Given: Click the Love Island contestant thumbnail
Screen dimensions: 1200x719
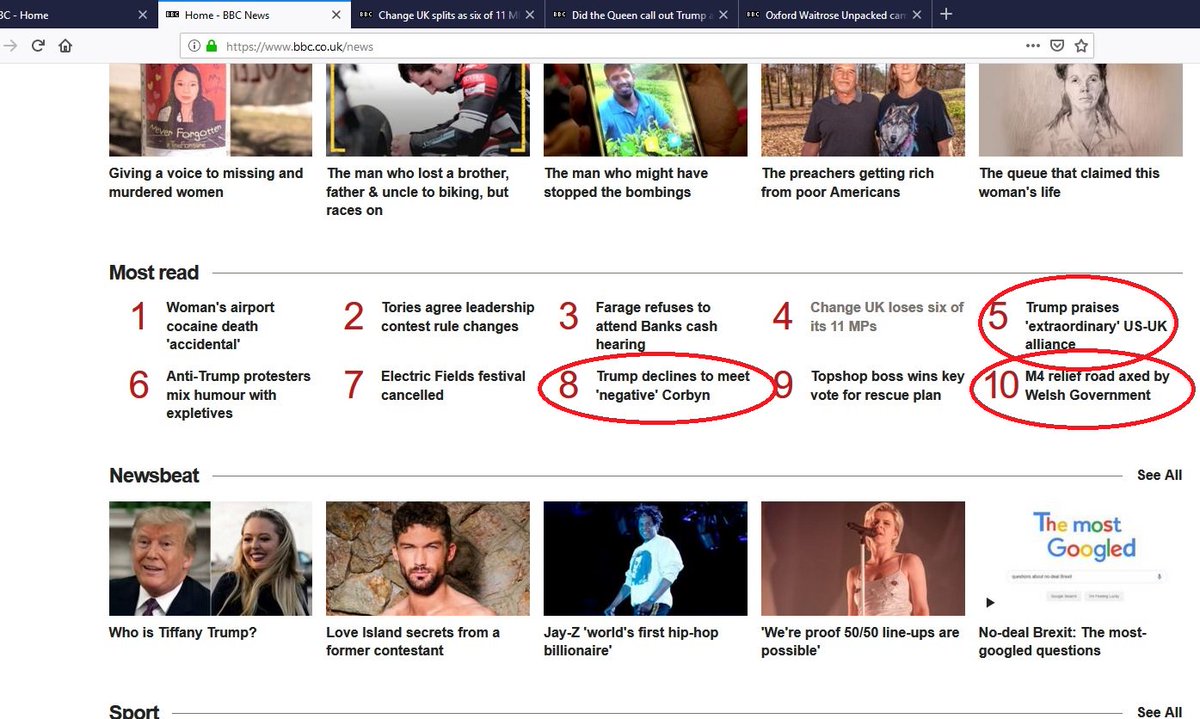Looking at the screenshot, I should click(428, 558).
